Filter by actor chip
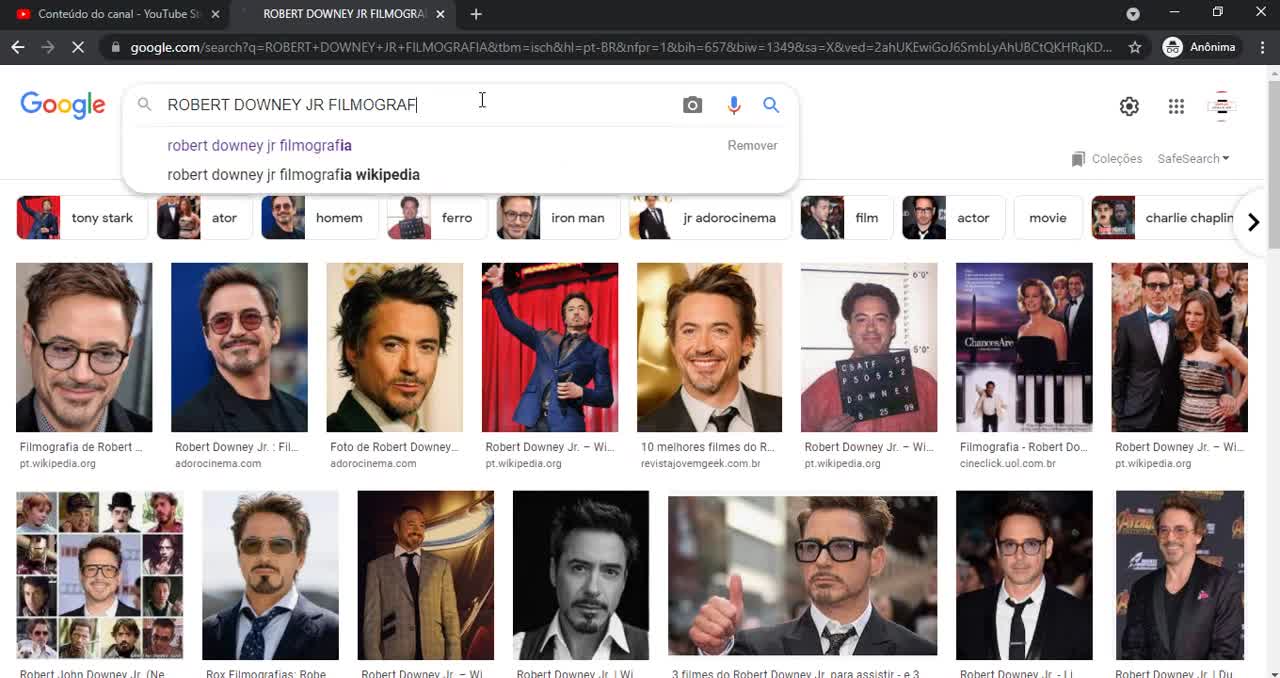 954,218
